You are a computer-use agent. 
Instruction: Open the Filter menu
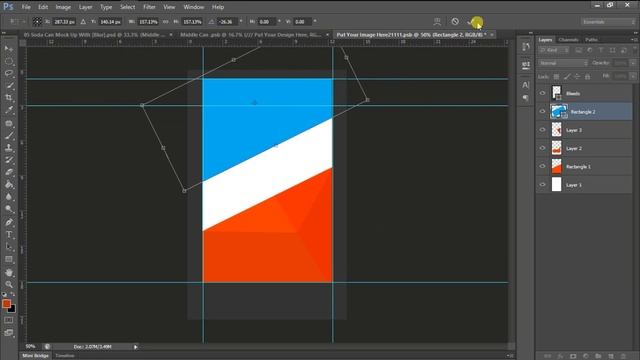pyautogui.click(x=149, y=7)
